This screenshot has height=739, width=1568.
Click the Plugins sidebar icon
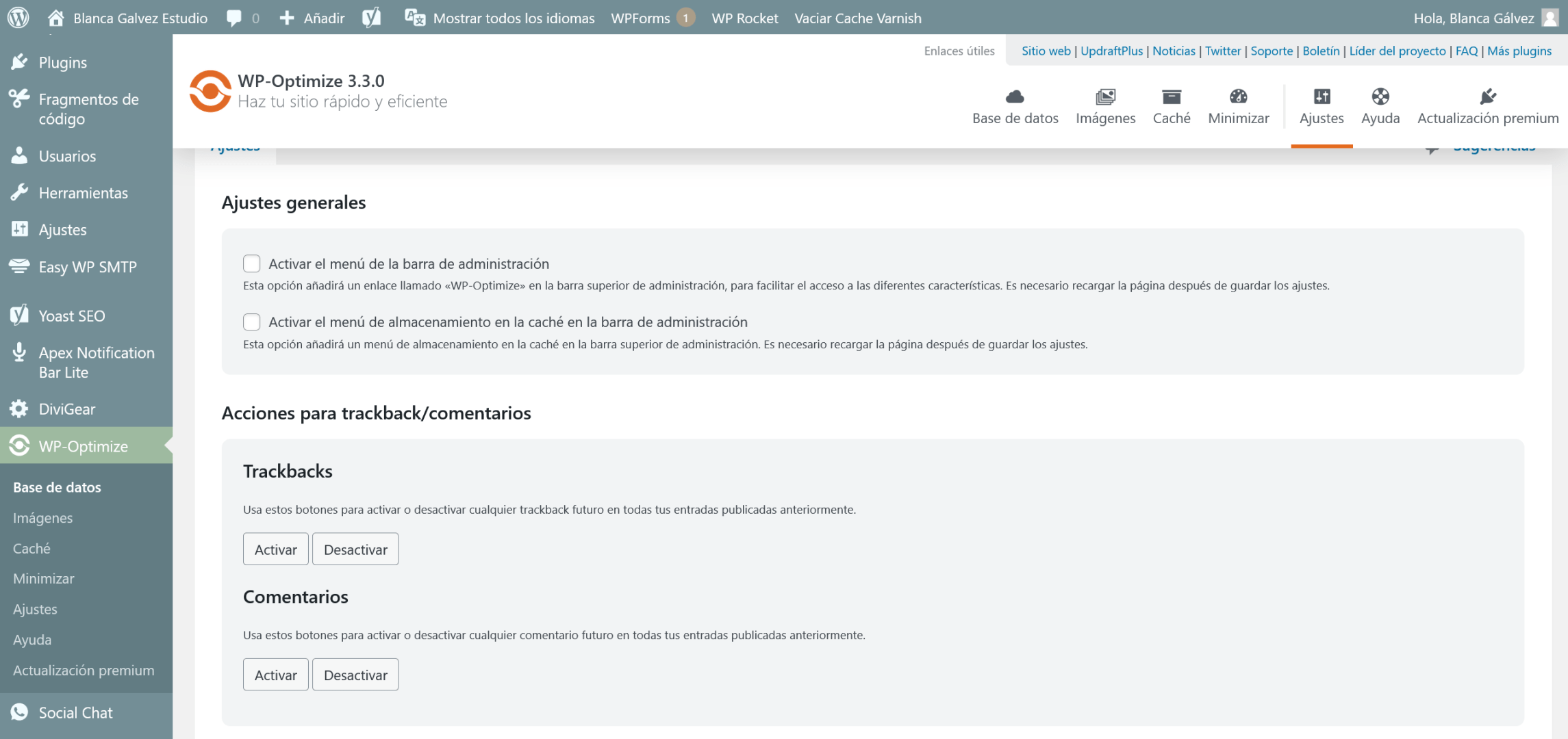(20, 62)
